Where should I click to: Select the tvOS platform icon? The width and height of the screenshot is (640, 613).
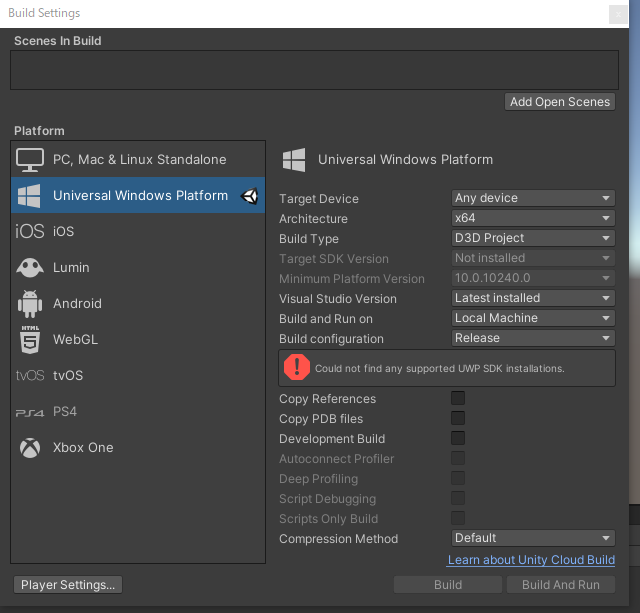(30, 375)
